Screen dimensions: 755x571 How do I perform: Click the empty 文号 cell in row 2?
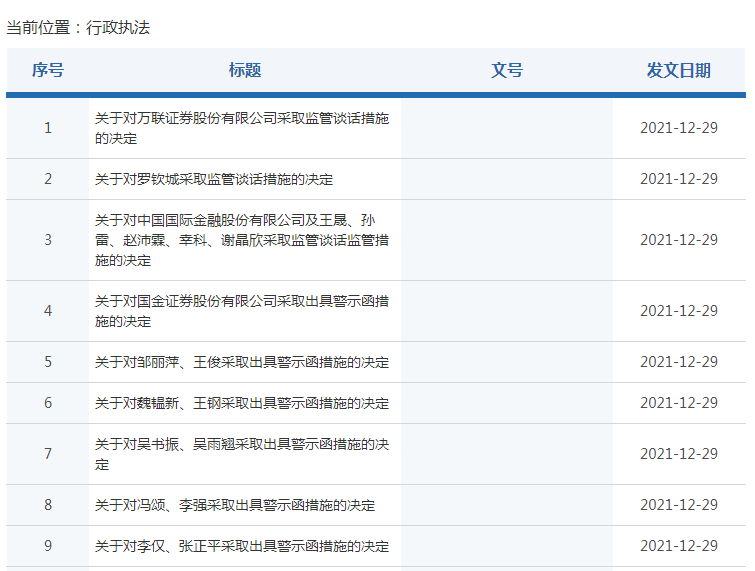click(507, 179)
